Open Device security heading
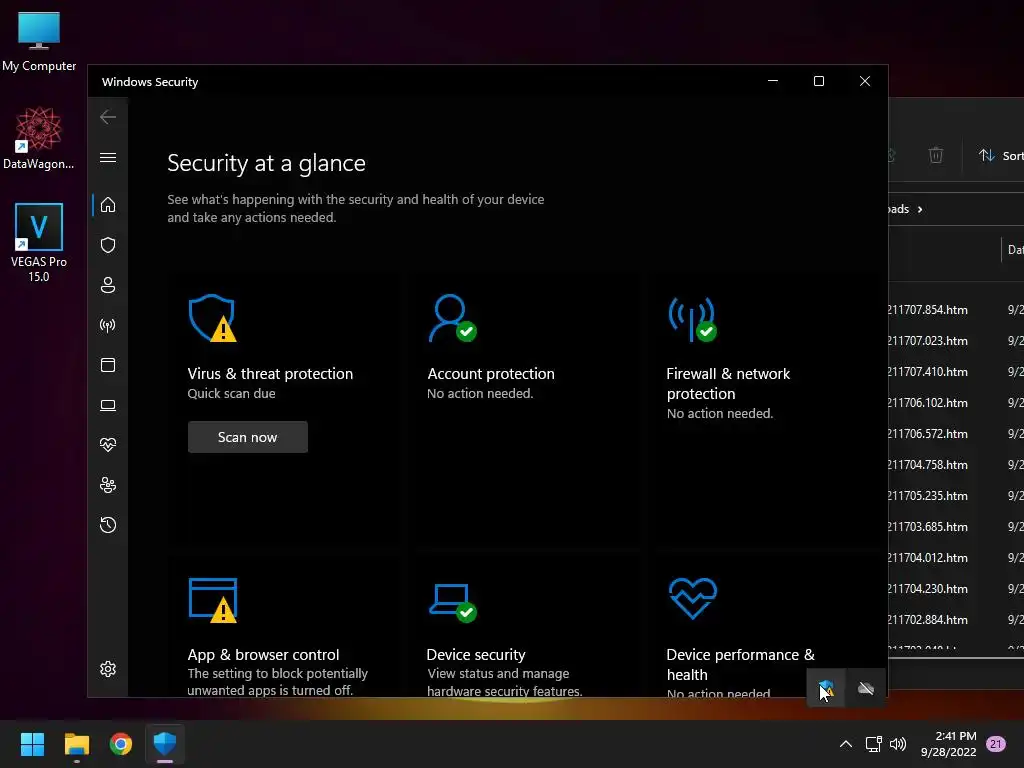1024x768 pixels. [475, 654]
